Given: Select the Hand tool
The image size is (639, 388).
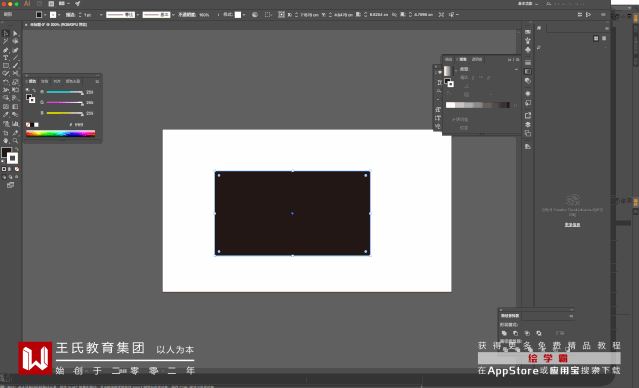Looking at the screenshot, I should 6,141.
